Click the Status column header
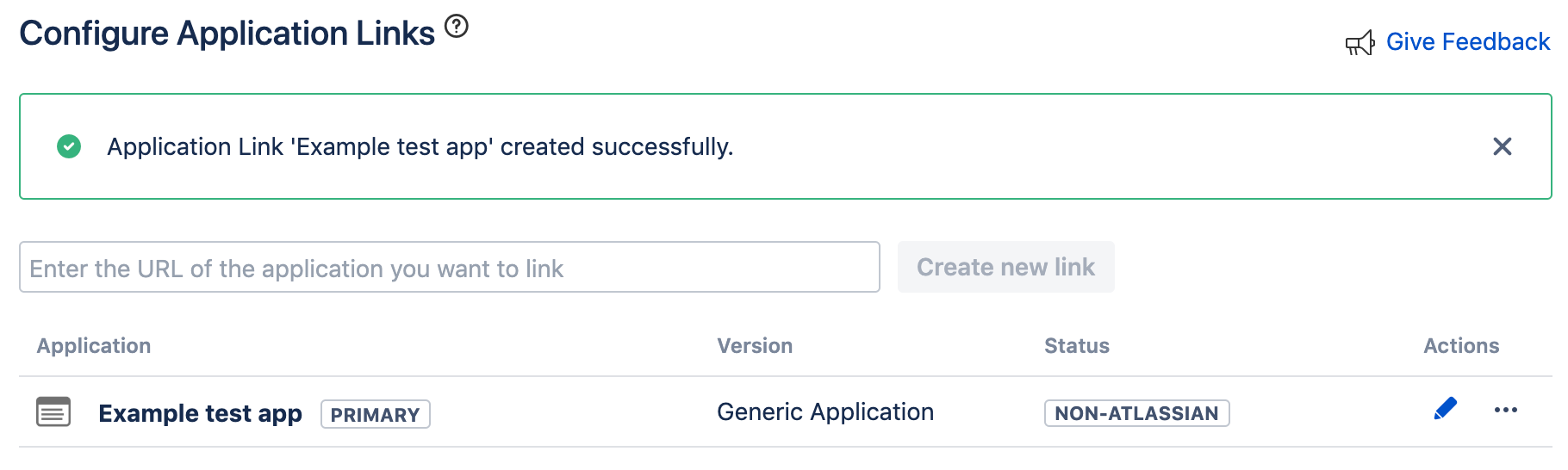 point(1076,345)
